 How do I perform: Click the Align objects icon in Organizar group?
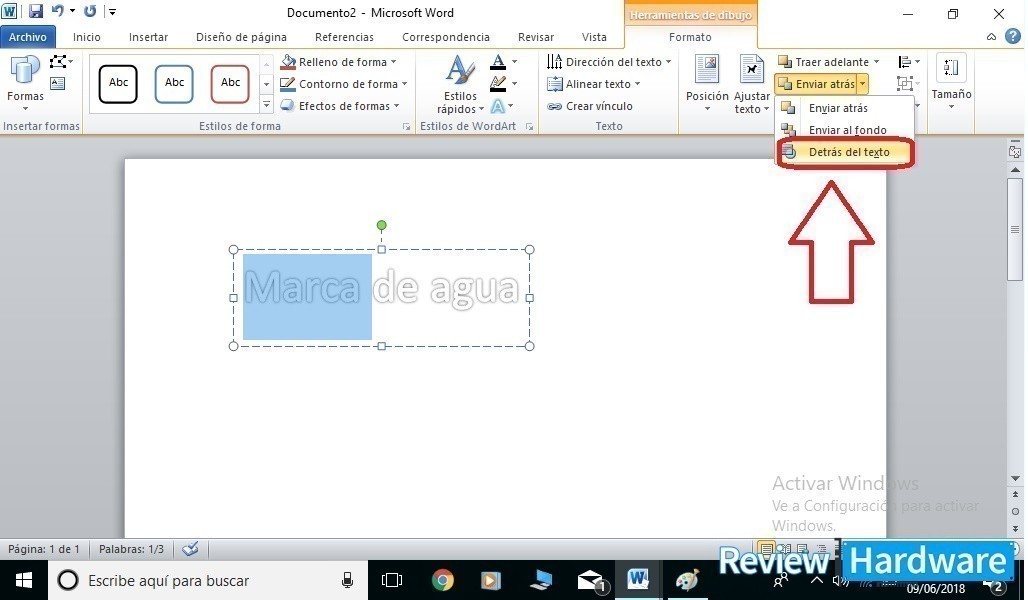point(905,62)
